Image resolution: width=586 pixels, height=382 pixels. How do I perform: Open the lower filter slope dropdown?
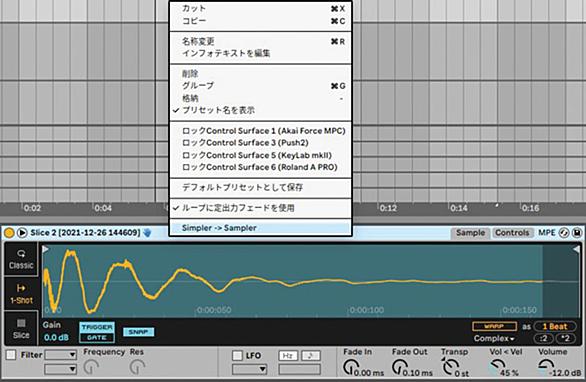(60, 370)
